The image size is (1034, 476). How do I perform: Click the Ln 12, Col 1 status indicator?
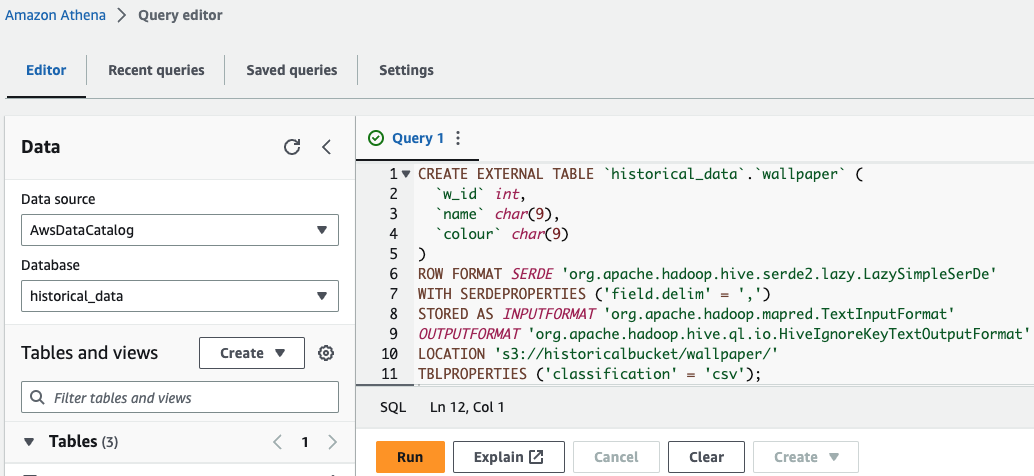click(467, 407)
